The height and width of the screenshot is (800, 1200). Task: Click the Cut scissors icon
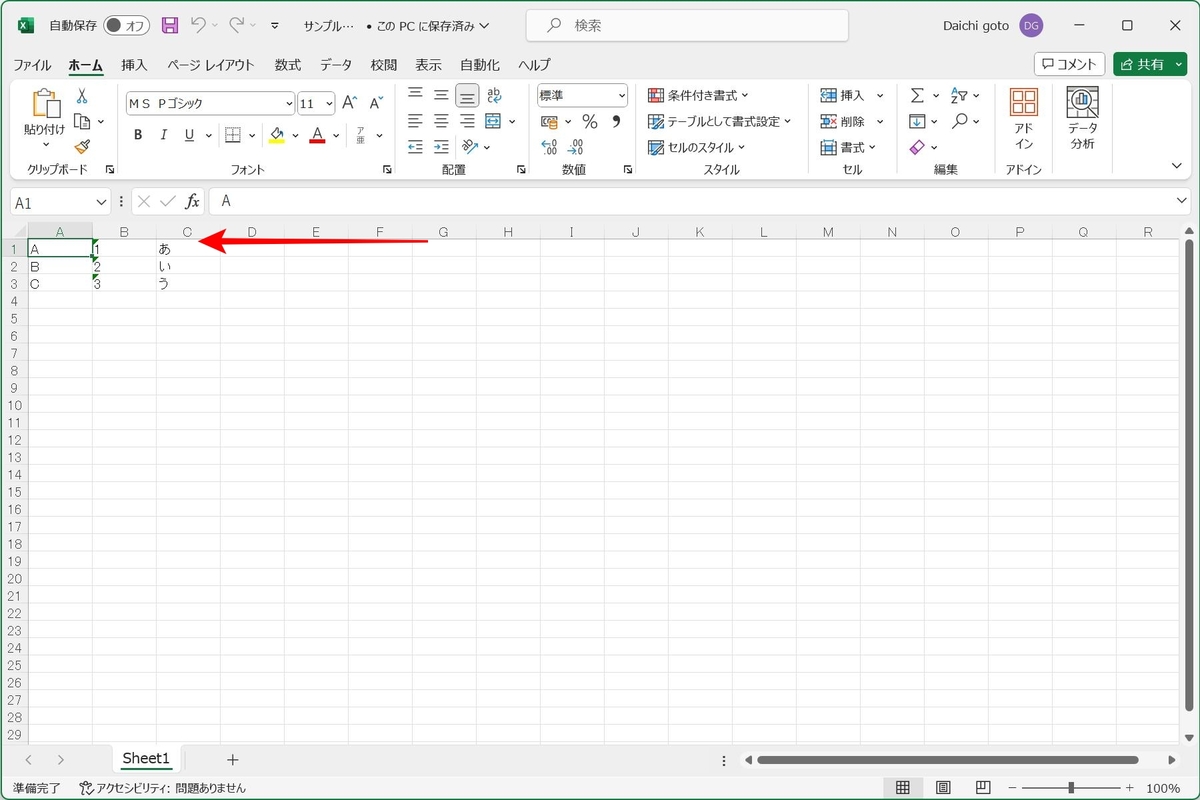click(82, 96)
